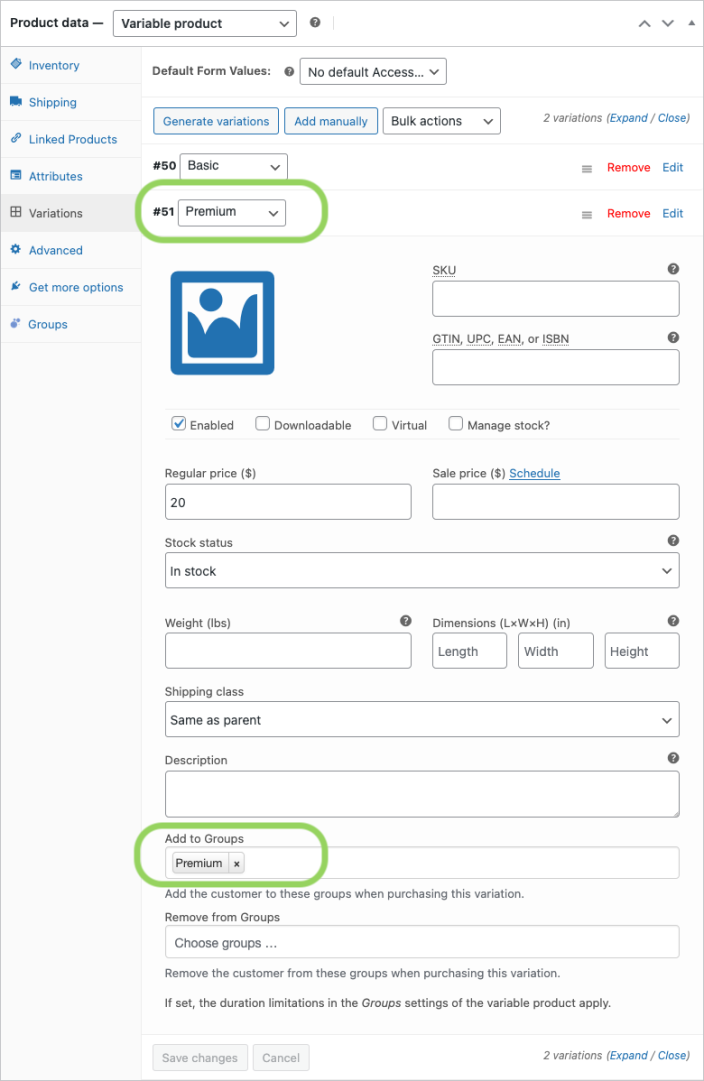704x1081 pixels.
Task: Click the Advanced gear icon
Action: pyautogui.click(x=16, y=250)
